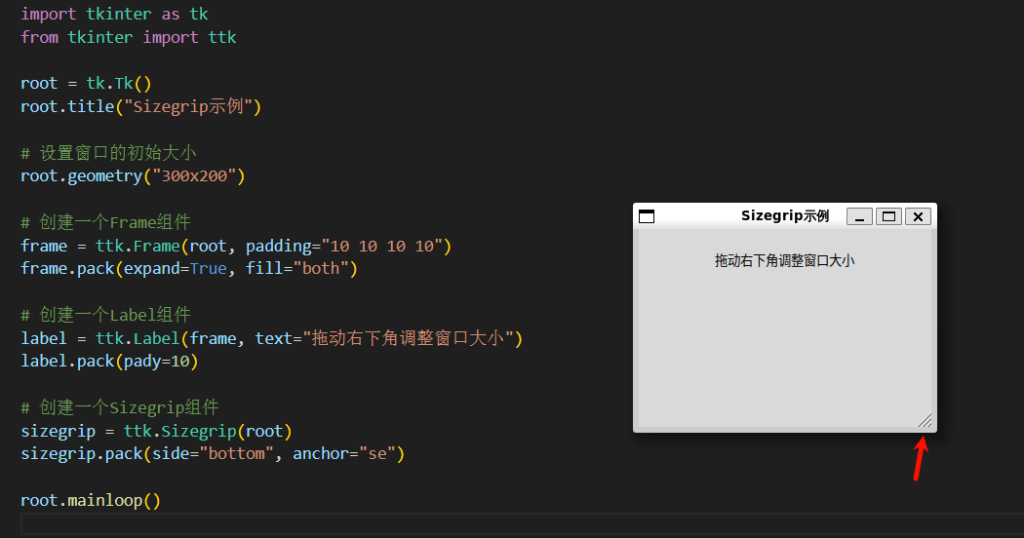Click the window menu icon in Sizegrip title bar
Viewport: 1024px width, 538px height.
646,216
